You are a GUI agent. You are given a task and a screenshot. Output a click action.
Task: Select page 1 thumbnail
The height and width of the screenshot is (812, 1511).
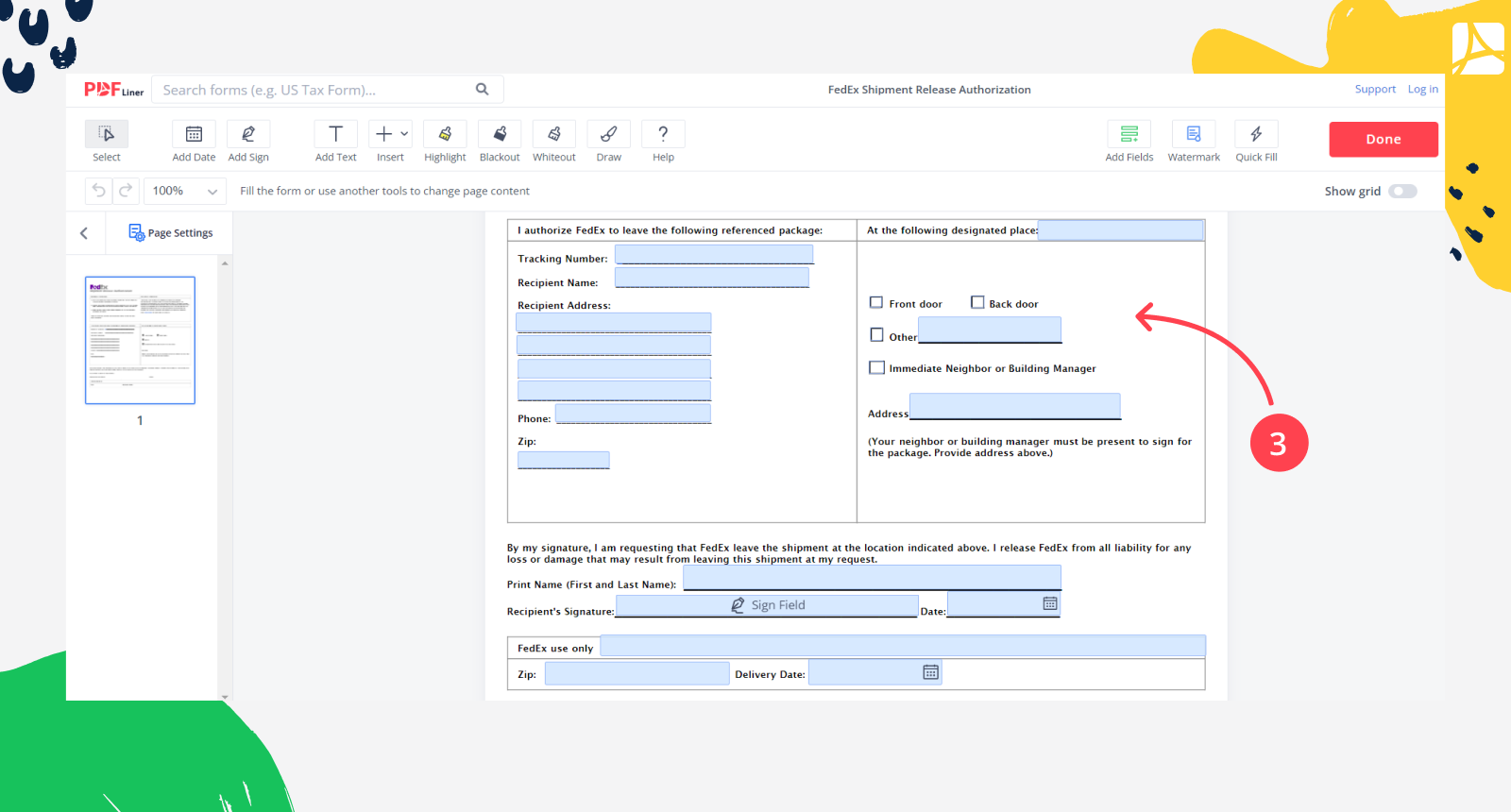coord(140,341)
